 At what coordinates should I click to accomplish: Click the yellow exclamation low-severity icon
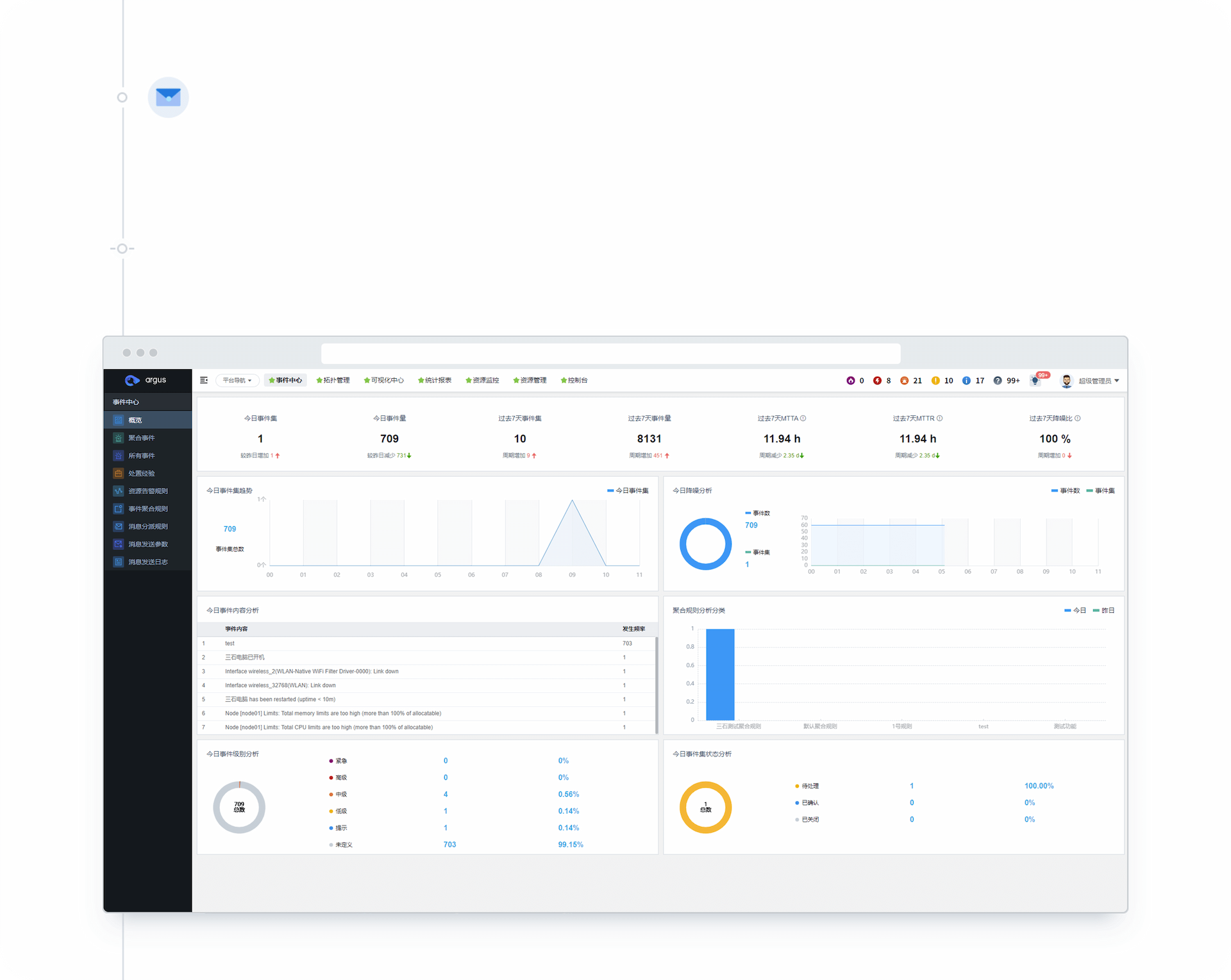935,381
